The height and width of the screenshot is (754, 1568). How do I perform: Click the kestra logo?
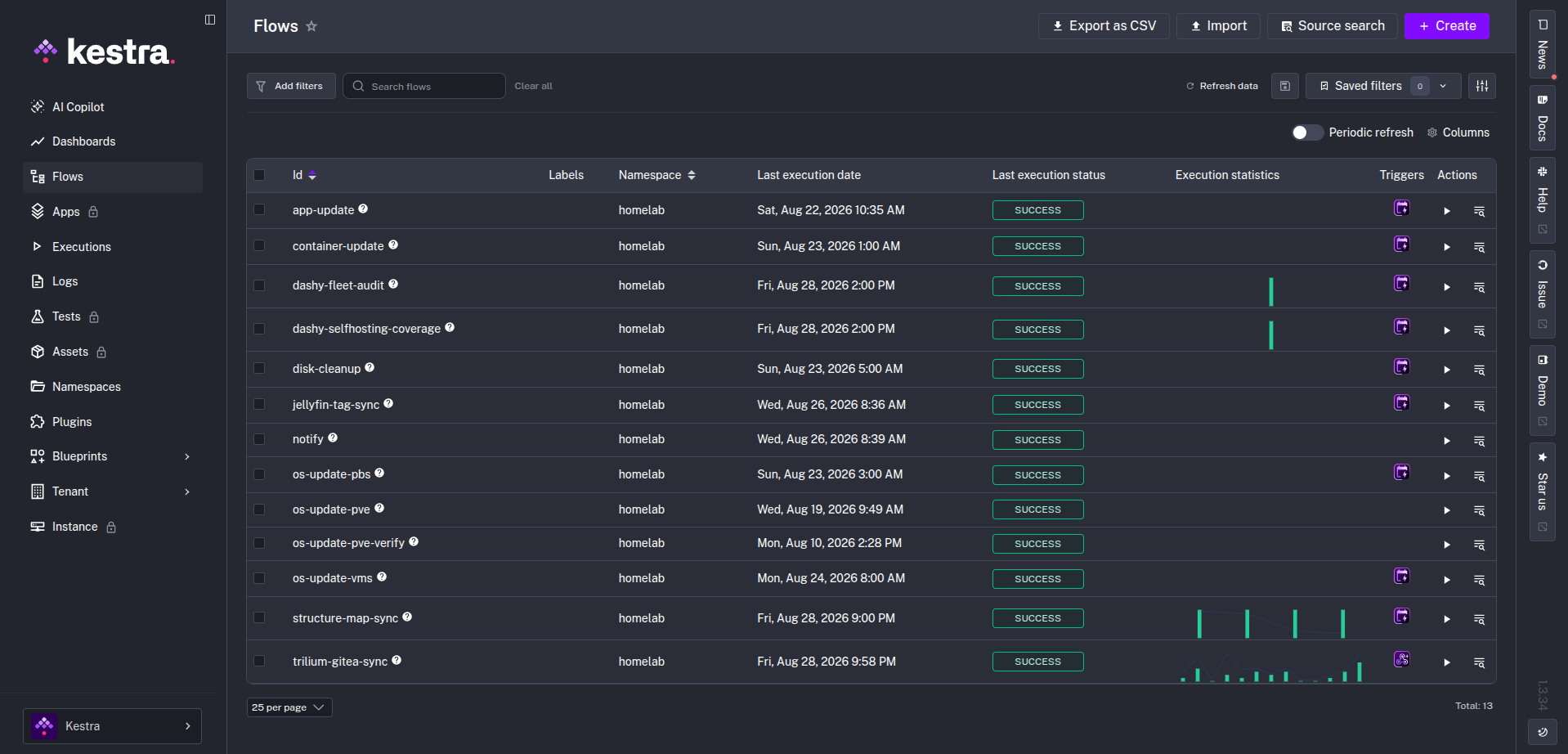click(105, 52)
